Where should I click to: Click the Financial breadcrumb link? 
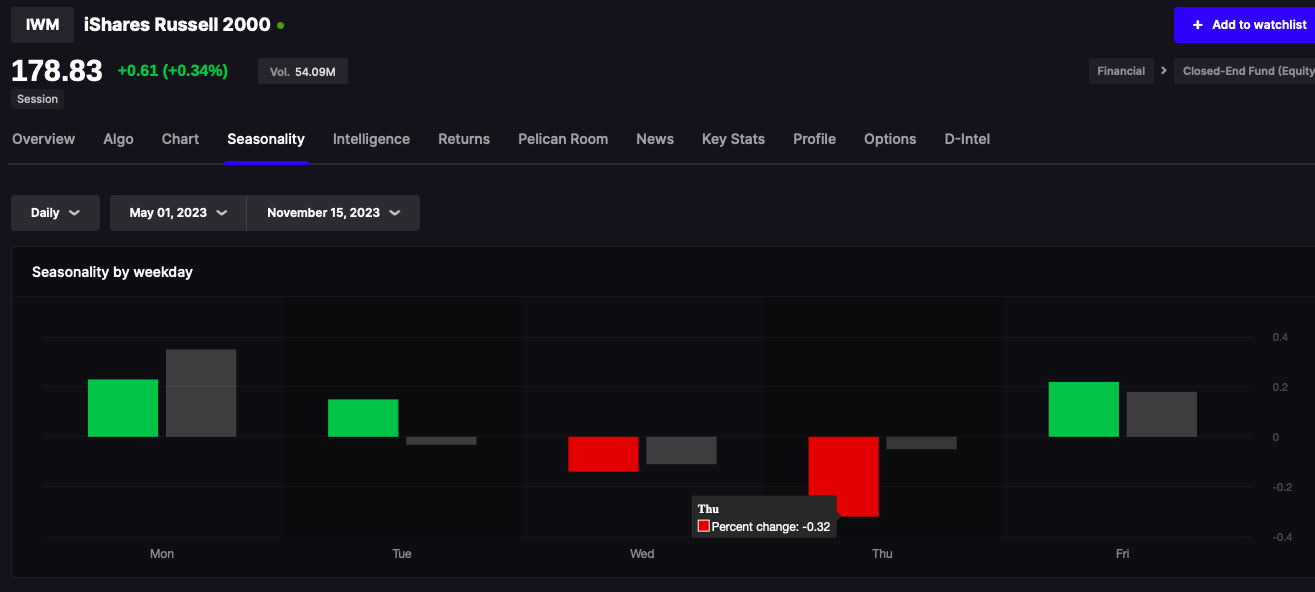click(1121, 71)
